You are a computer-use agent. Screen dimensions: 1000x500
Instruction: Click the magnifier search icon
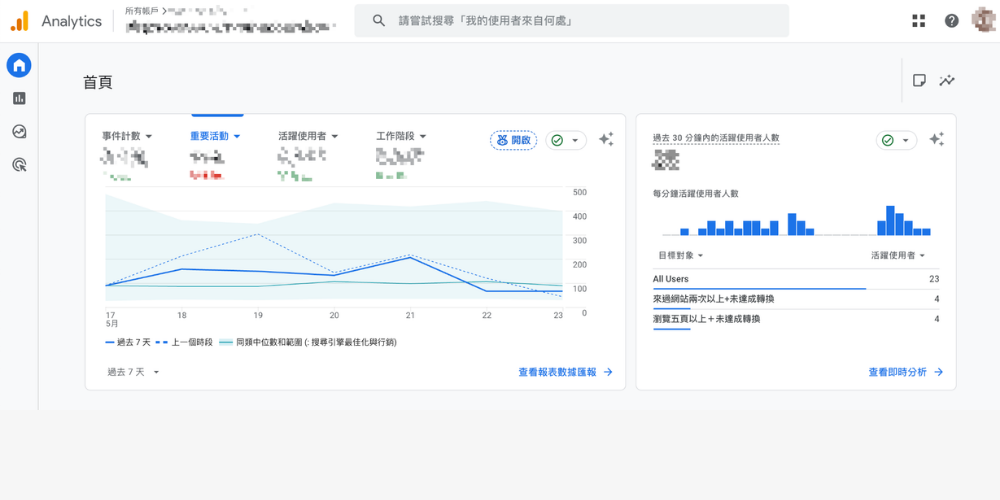(x=379, y=21)
